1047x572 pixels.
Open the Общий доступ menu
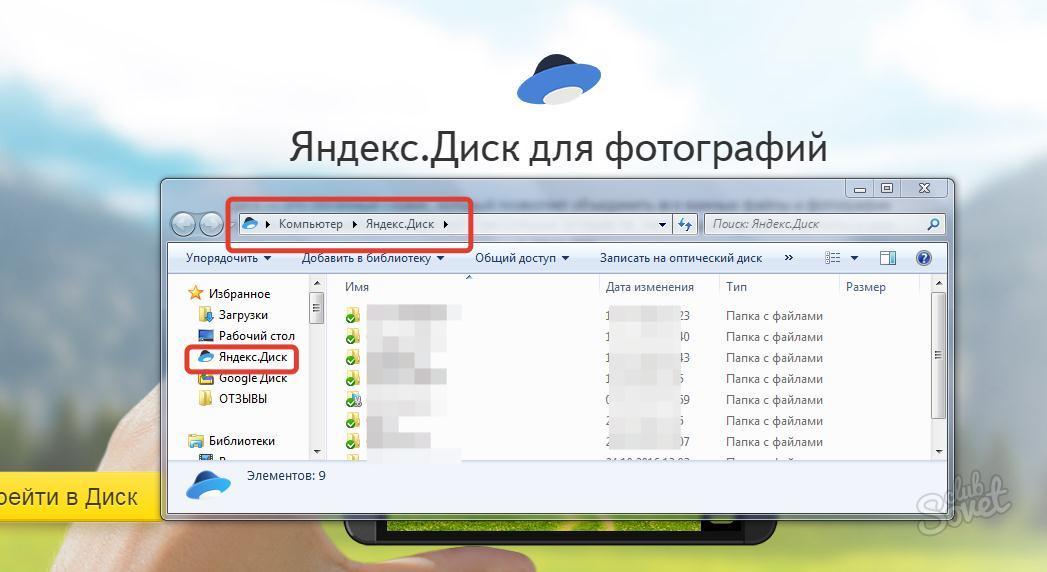tap(522, 258)
